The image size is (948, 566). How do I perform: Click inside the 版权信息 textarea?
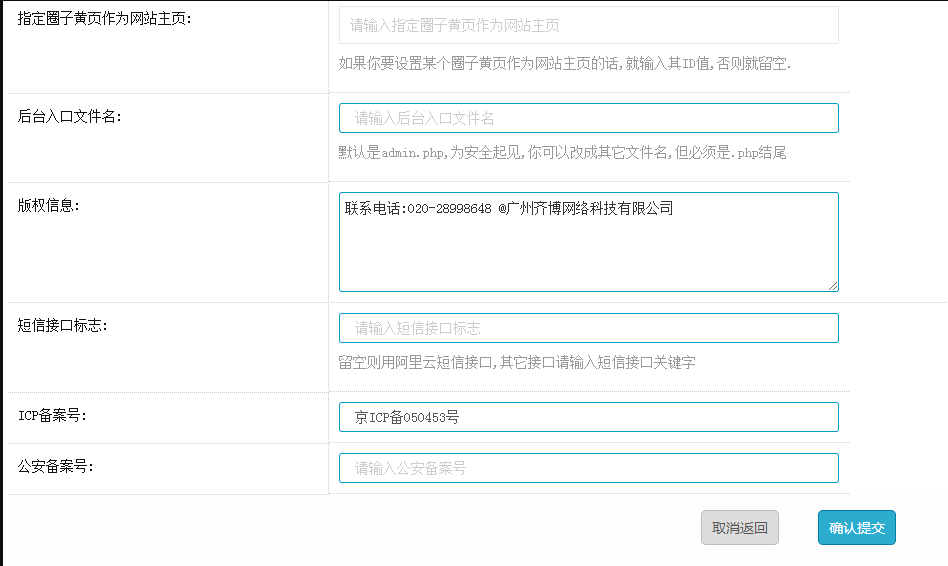(588, 242)
